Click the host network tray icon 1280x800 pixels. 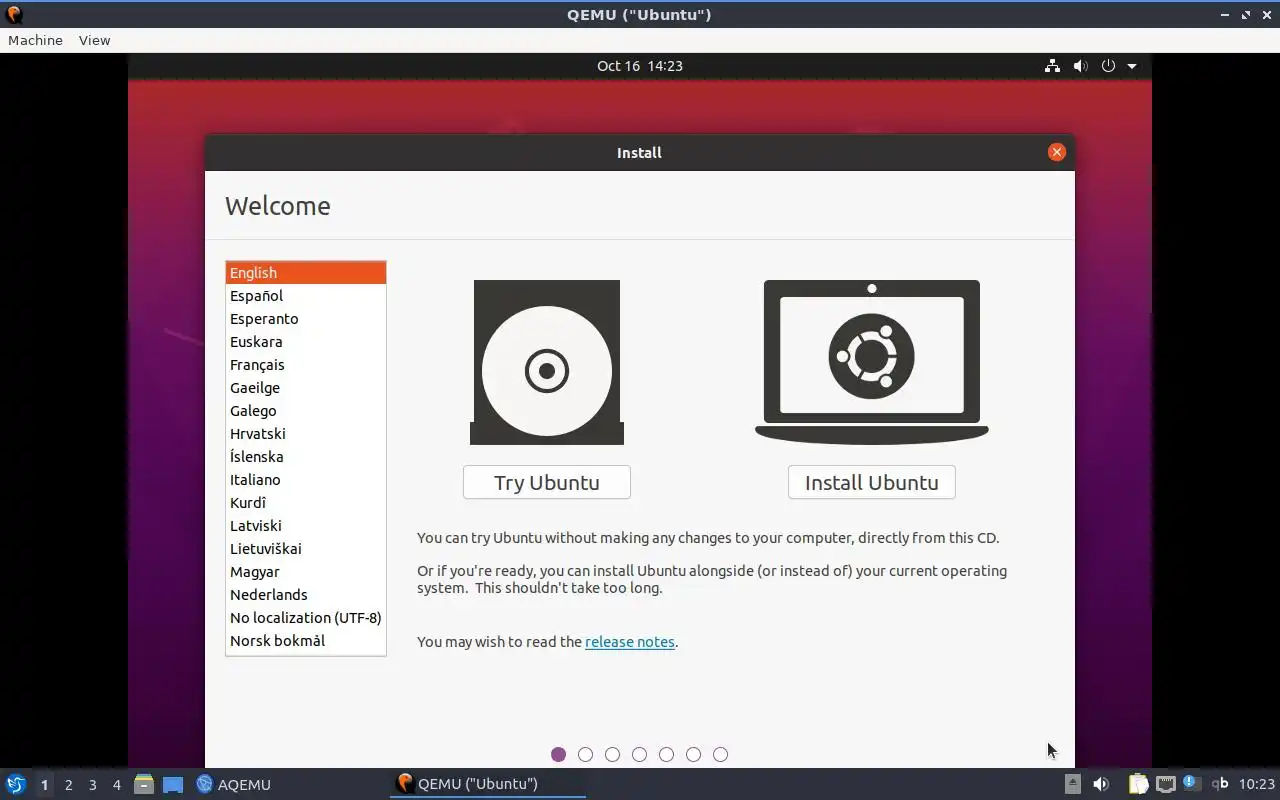tap(1165, 784)
